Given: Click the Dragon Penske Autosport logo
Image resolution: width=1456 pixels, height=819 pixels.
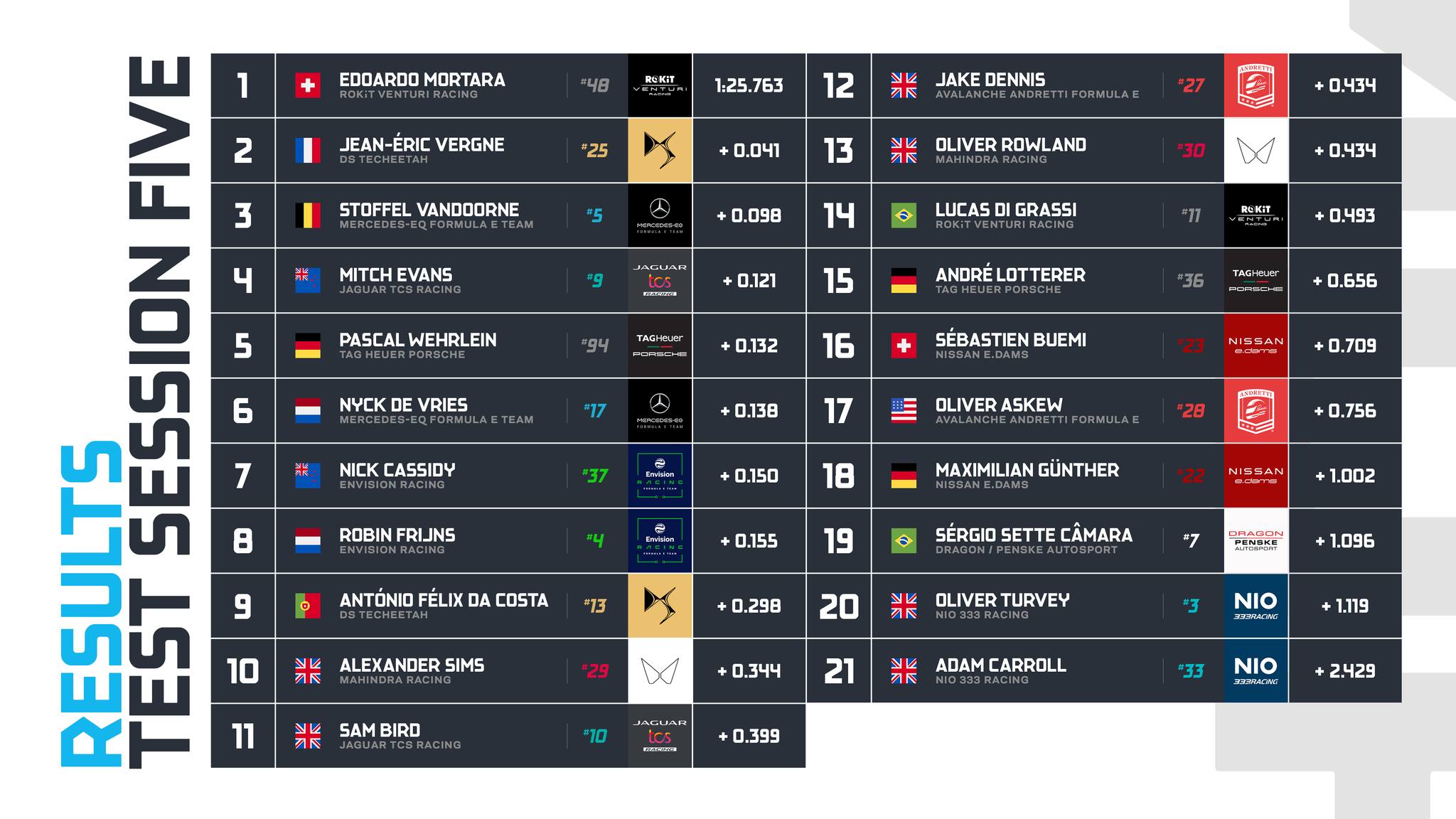Looking at the screenshot, I should tap(1256, 540).
